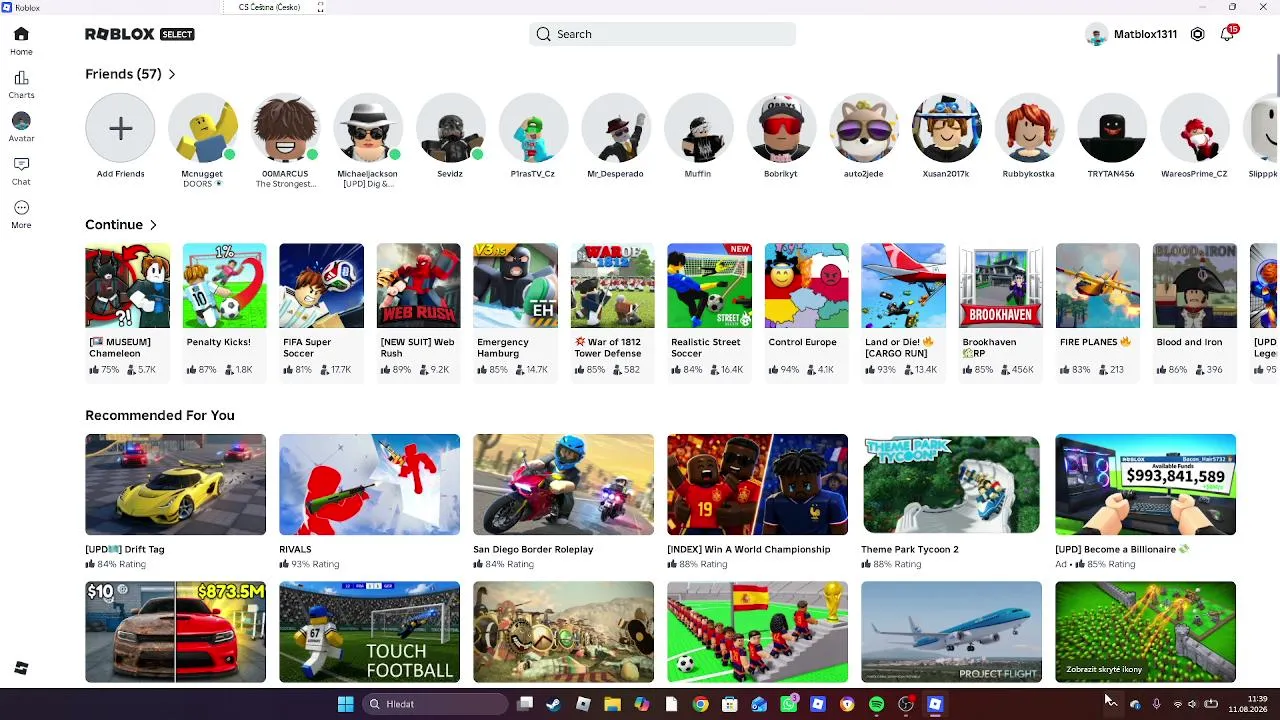
Task: Open WhatsApp from the taskbar
Action: (789, 704)
